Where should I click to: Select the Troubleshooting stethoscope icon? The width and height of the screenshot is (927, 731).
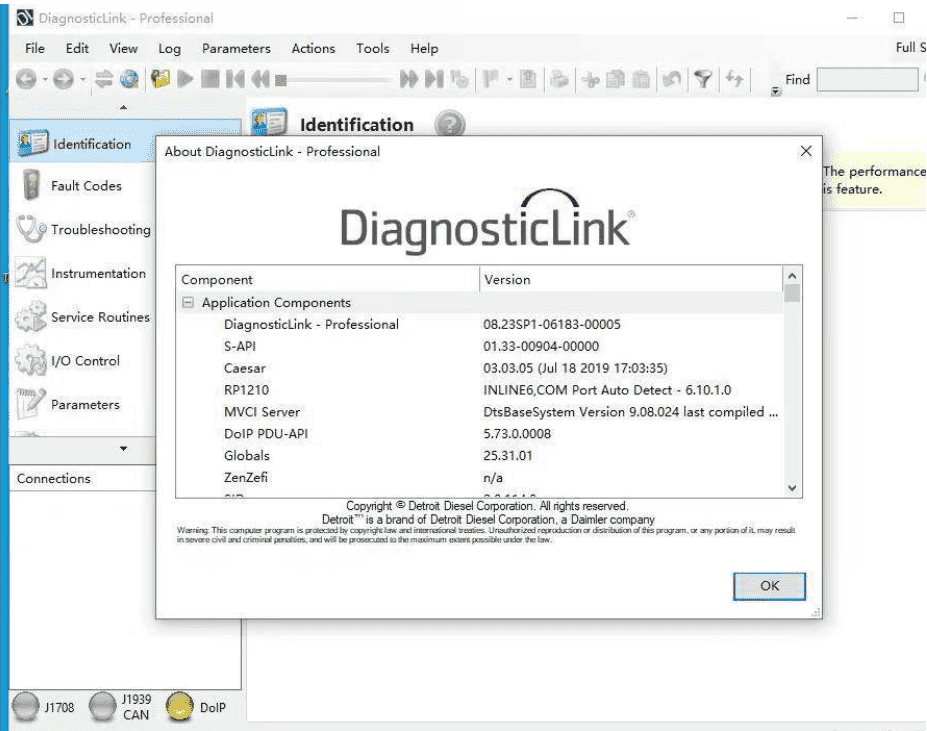(x=31, y=230)
